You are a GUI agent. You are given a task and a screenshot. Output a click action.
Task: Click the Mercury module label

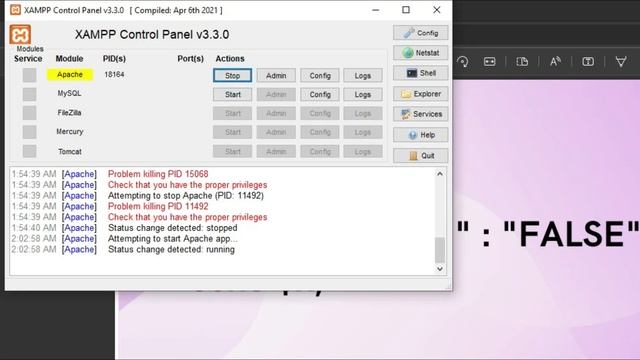click(x=70, y=131)
